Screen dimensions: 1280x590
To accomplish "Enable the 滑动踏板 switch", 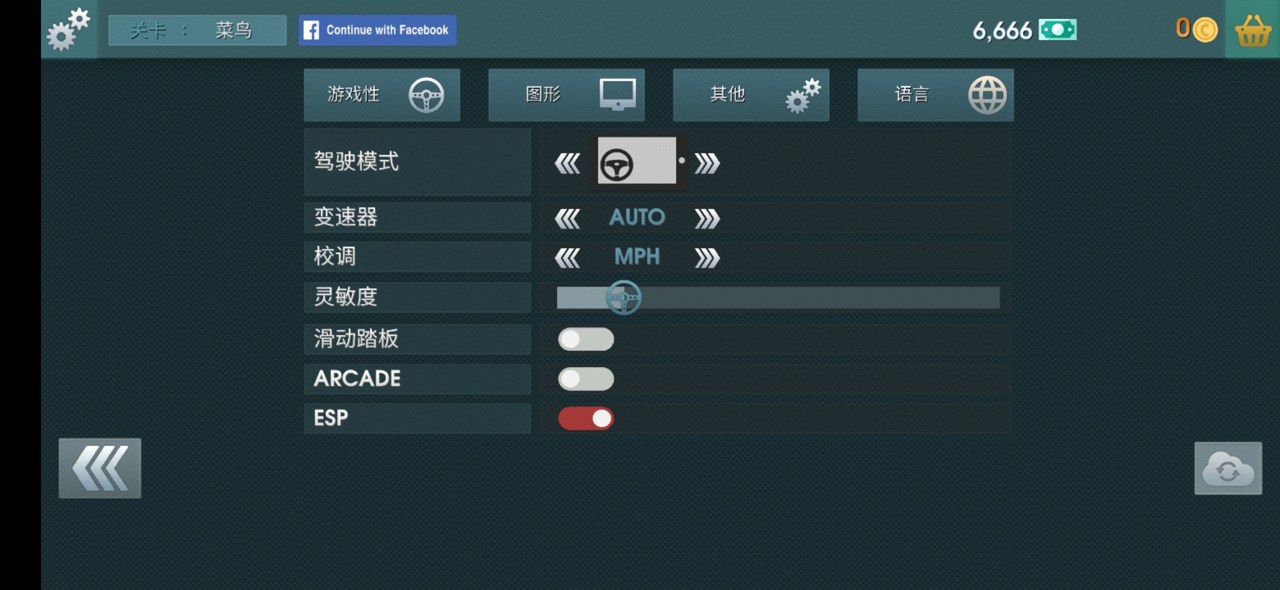I will point(586,339).
